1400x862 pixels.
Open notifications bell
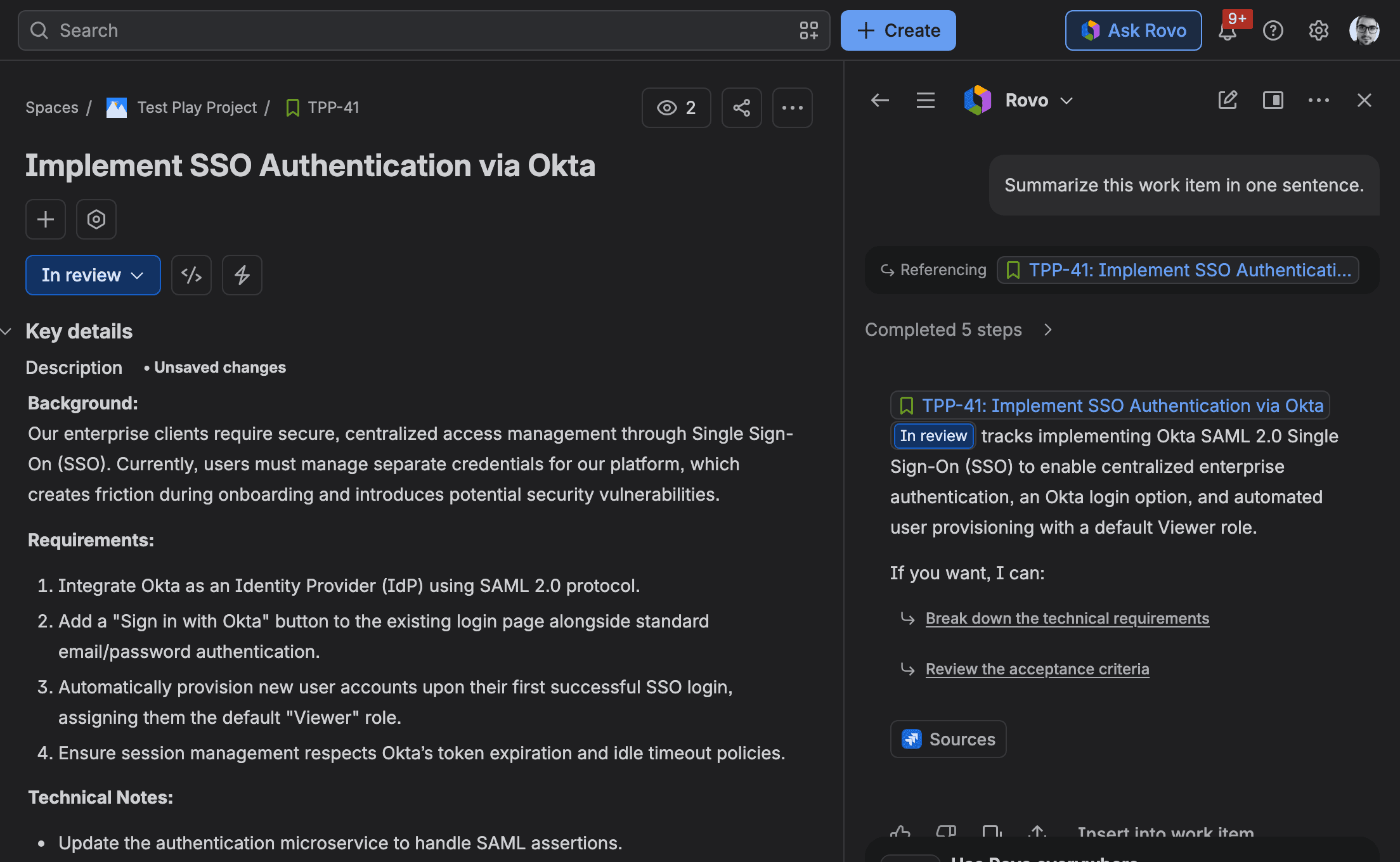coord(1228,30)
